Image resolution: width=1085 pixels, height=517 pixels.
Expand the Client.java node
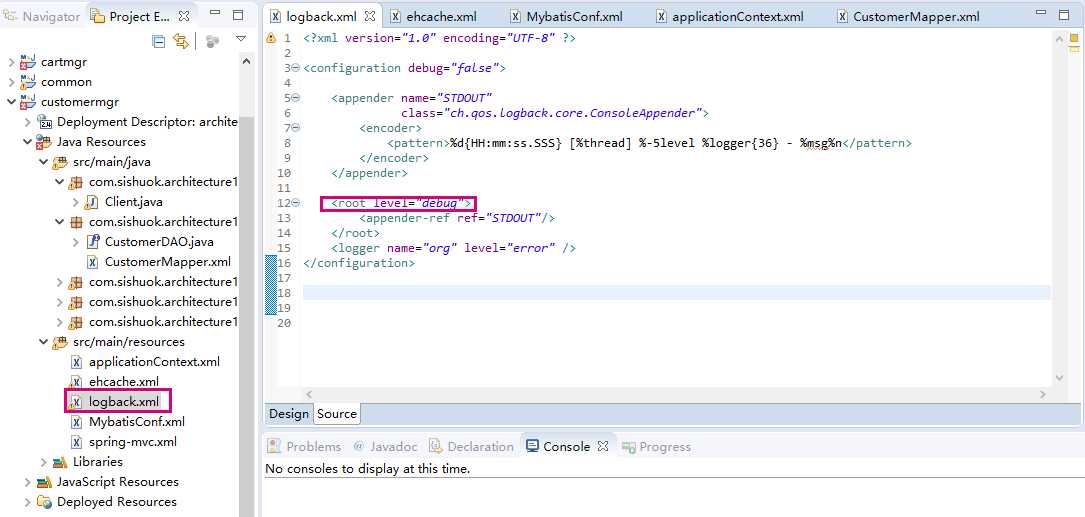pos(75,202)
